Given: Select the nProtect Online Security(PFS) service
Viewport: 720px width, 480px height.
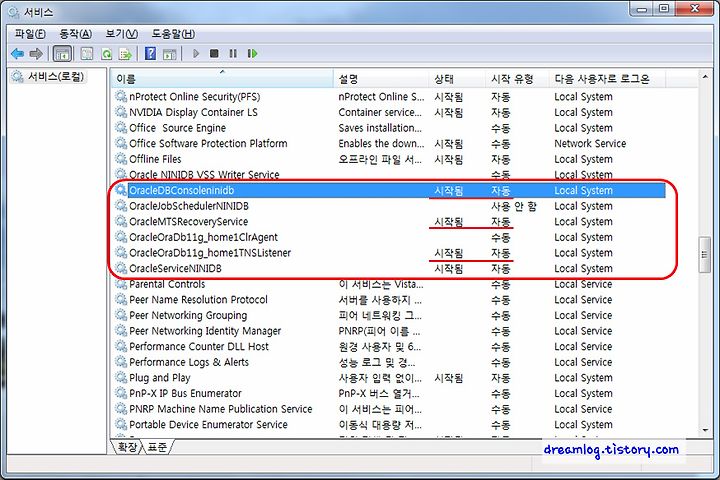Looking at the screenshot, I should pos(389,97).
